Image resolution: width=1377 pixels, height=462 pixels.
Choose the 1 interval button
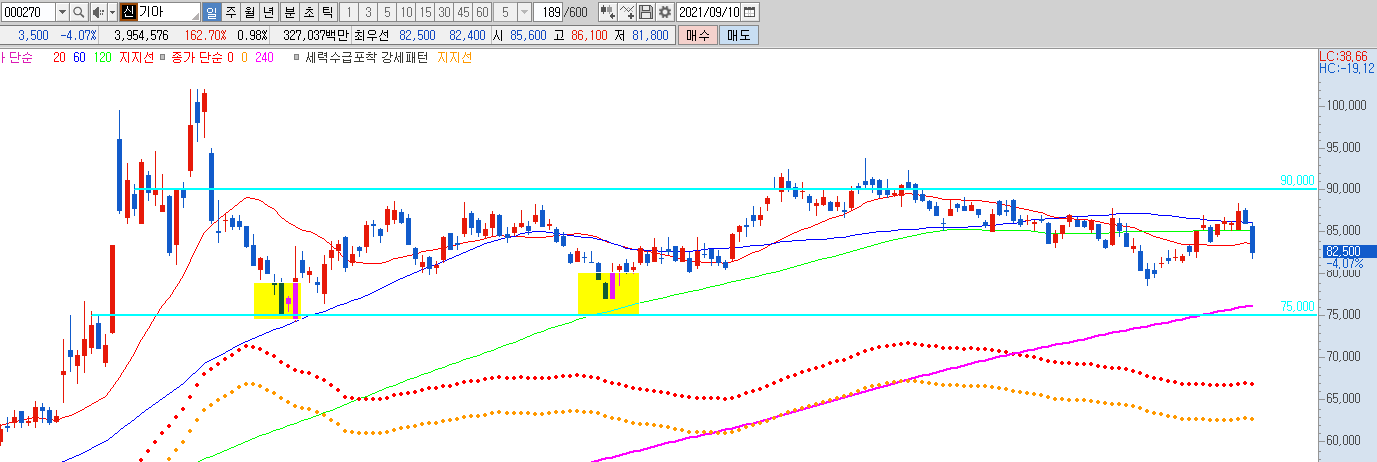[349, 12]
